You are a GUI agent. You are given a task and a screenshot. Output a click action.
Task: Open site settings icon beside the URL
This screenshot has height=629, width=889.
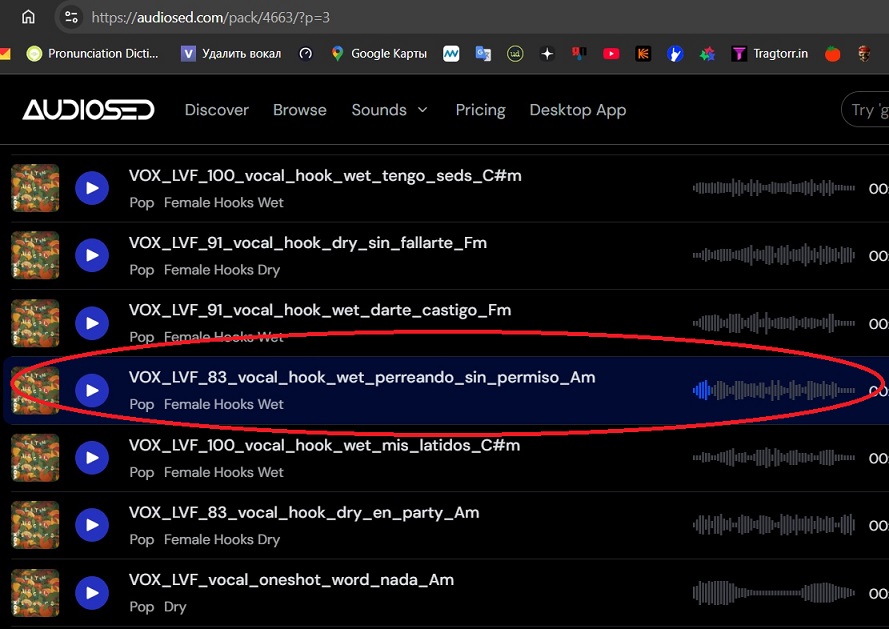[71, 17]
